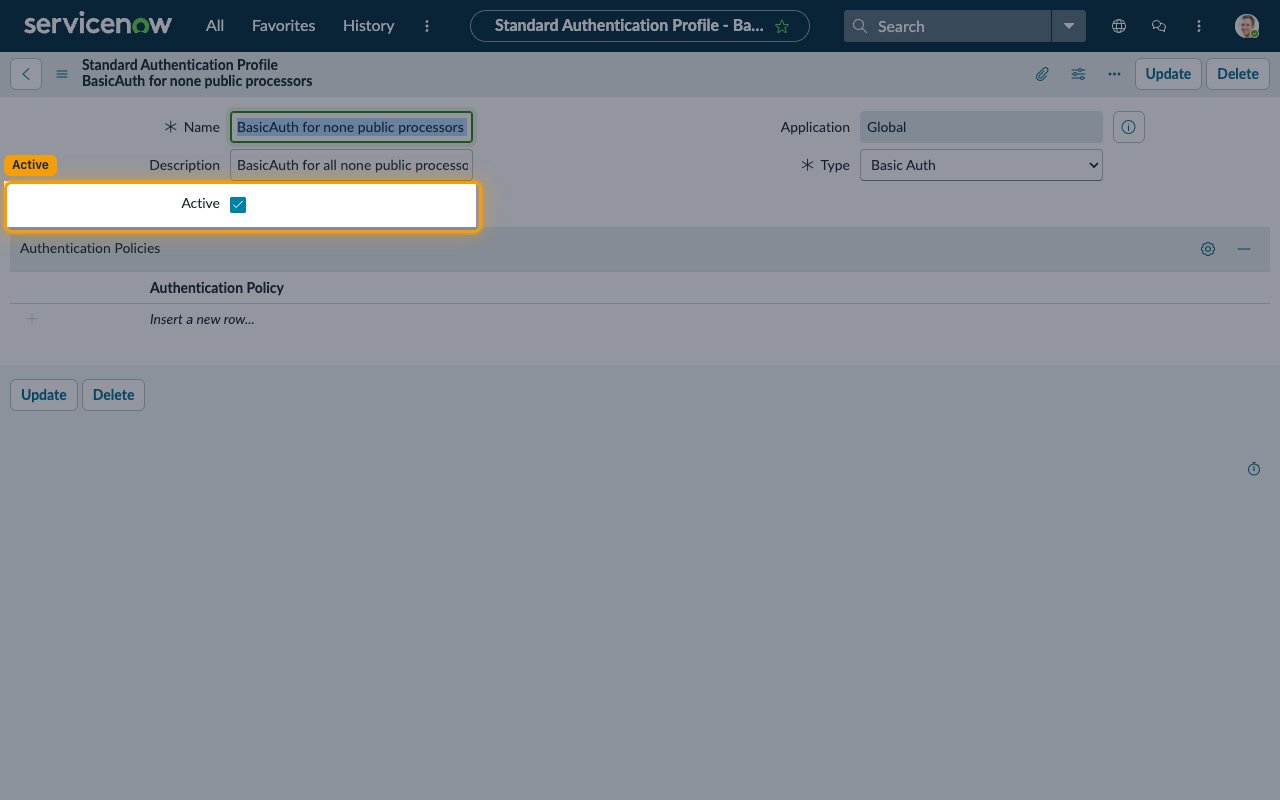Click Insert a new row
This screenshot has width=1280, height=800.
pos(202,320)
